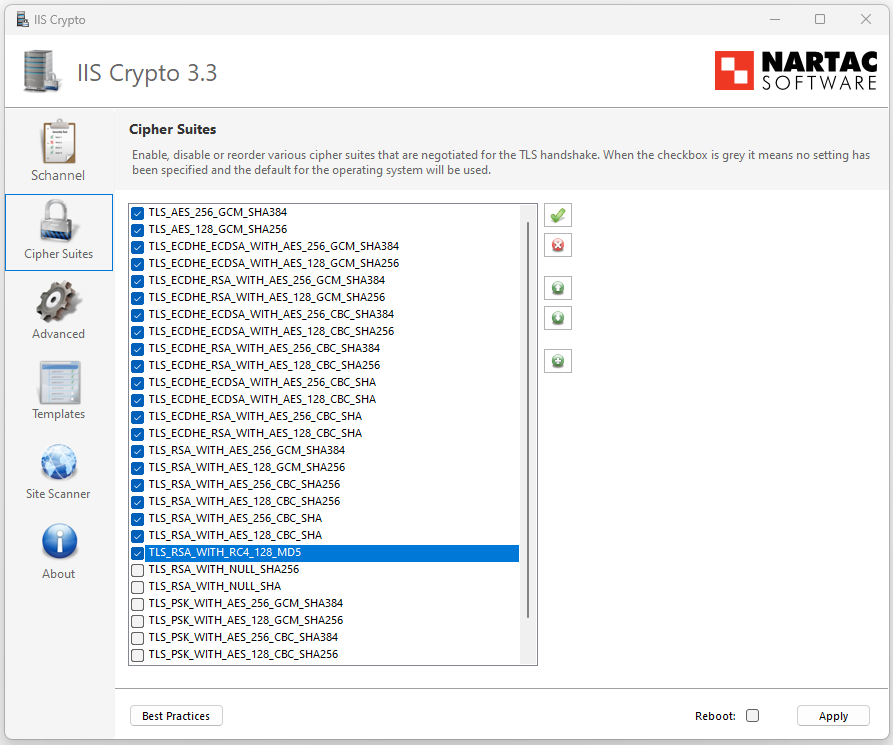Move selected cipher up with arrow button

558,288
